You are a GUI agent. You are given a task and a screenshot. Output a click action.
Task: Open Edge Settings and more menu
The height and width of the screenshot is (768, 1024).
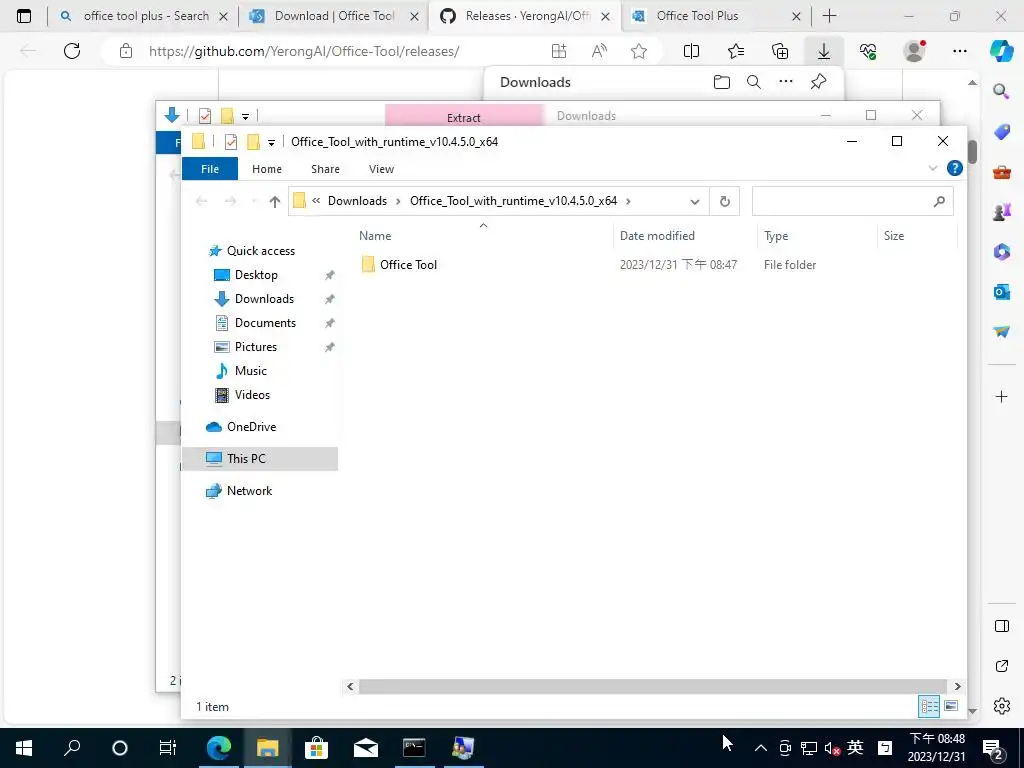click(959, 51)
